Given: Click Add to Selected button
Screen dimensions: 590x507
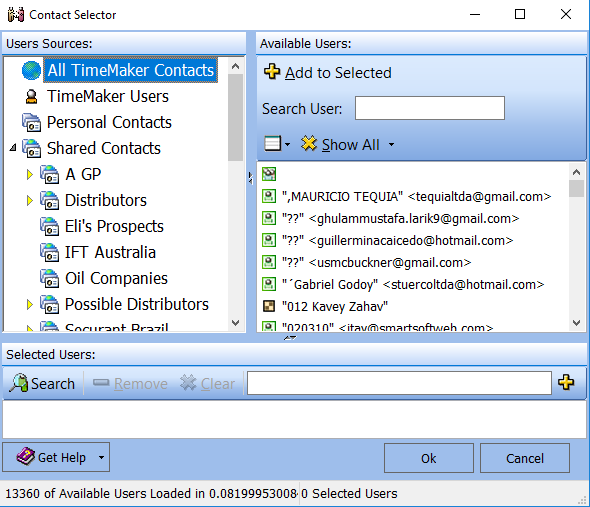Looking at the screenshot, I should (x=328, y=72).
